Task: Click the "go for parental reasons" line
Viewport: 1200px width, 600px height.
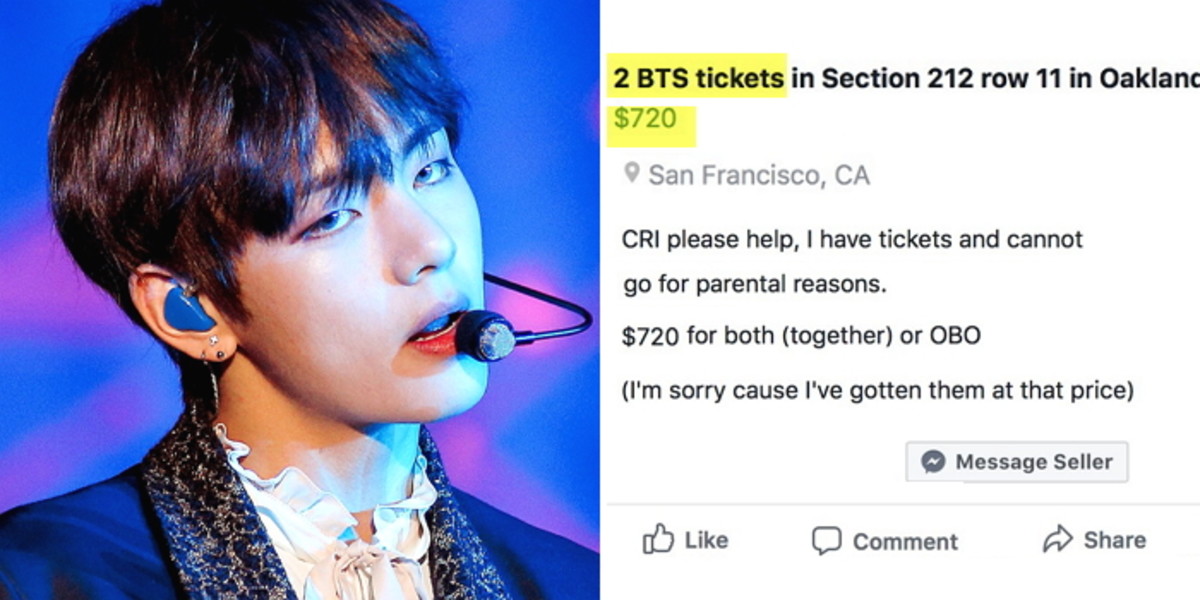Action: 755,285
